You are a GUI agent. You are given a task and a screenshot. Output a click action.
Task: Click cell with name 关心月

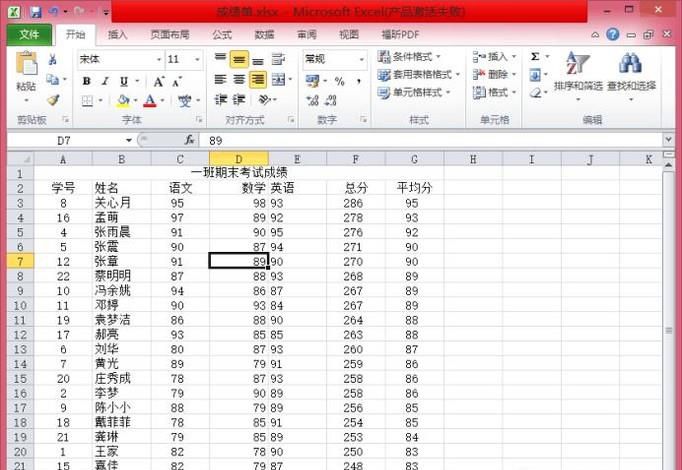pos(121,203)
